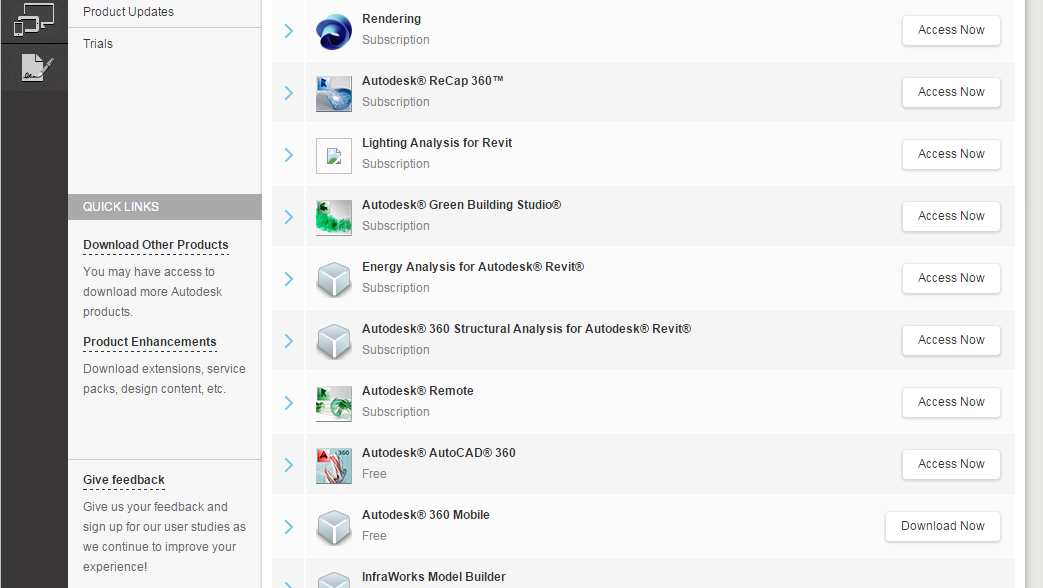Click Access Now for Autodesk Remote
The image size is (1043, 588).
tap(951, 402)
